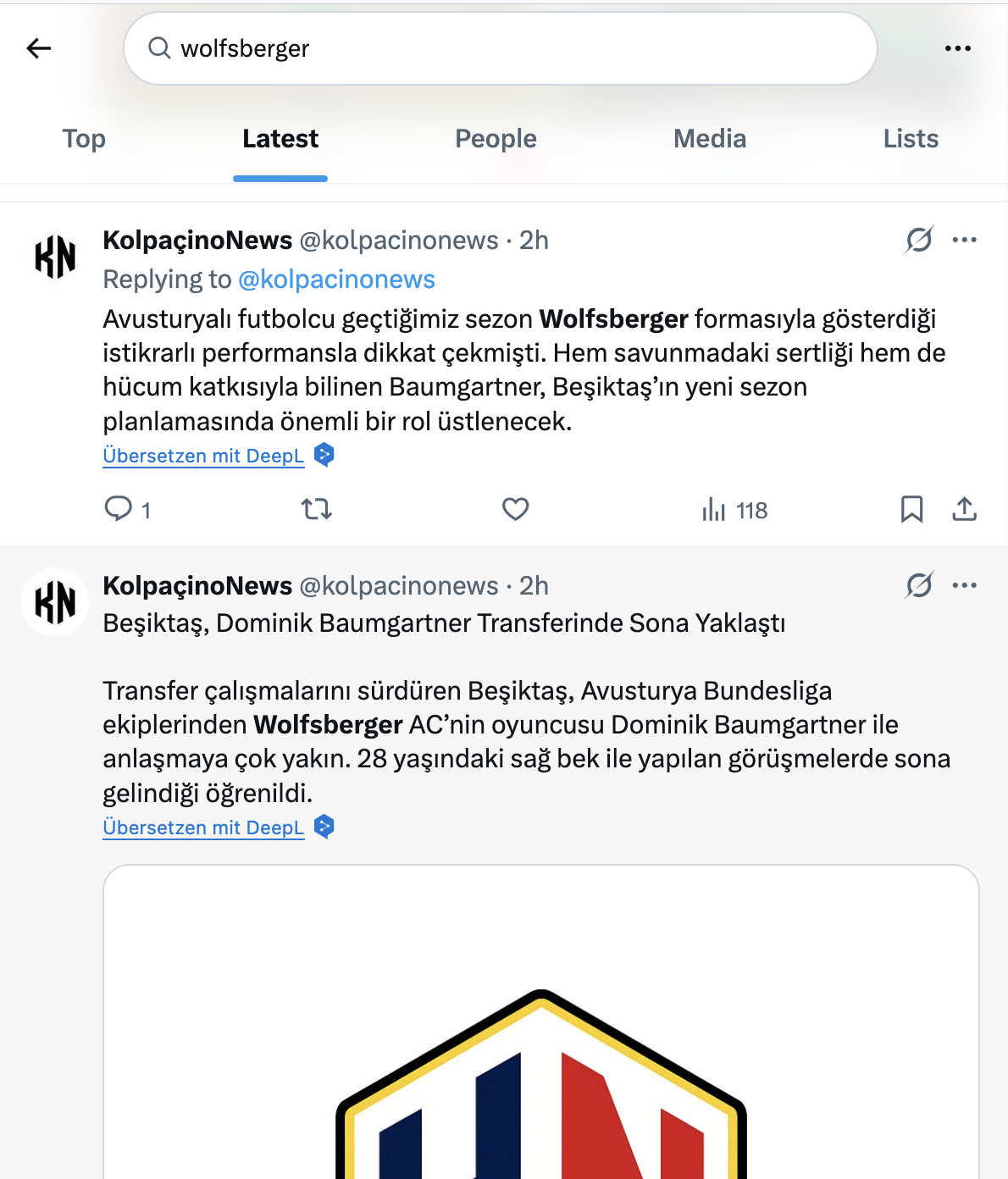Open the @kolpacinonews reply mention link
Image resolution: width=1008 pixels, height=1179 pixels.
[336, 280]
